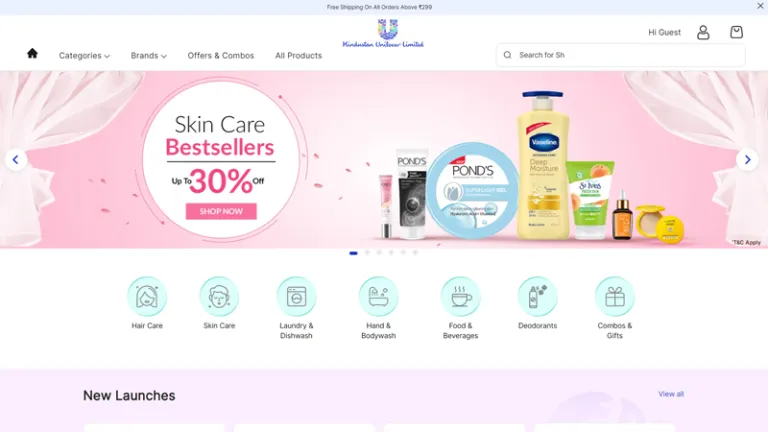Open View all link for New Launches
This screenshot has height=432, width=768.
[x=671, y=394]
